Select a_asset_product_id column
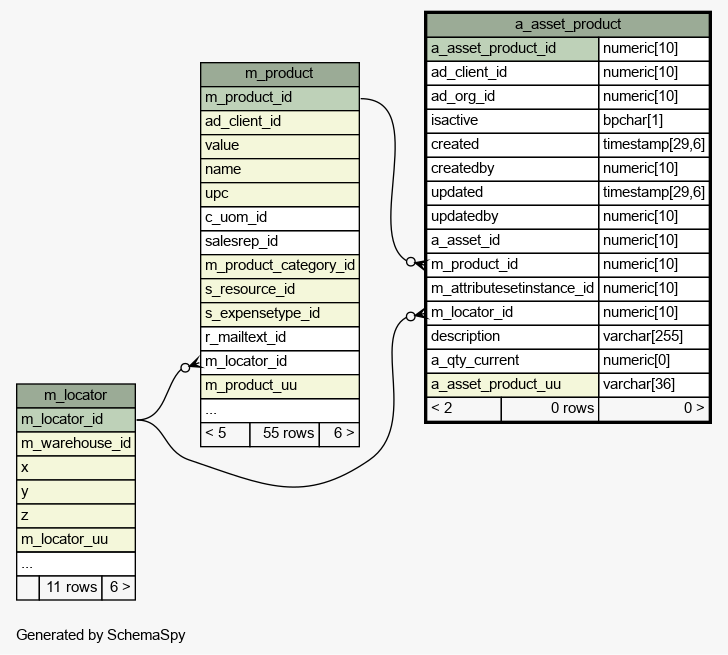 click(x=512, y=49)
